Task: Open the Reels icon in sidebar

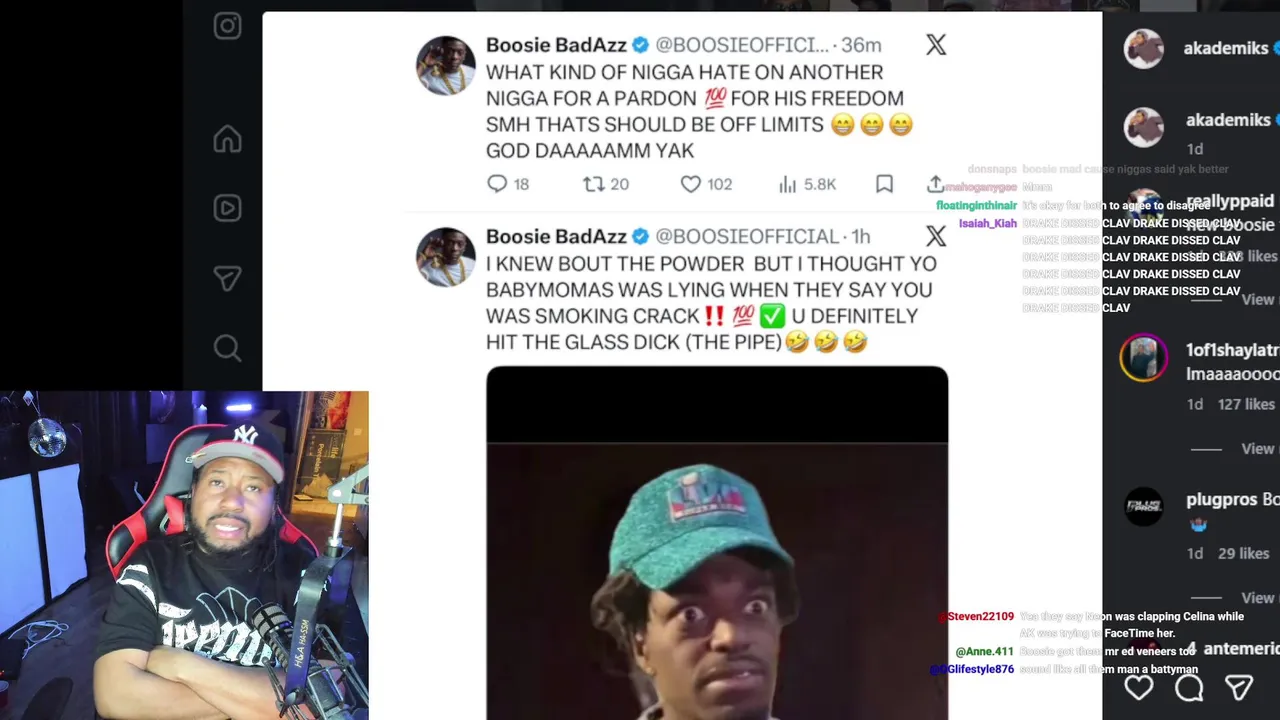Action: (x=227, y=208)
